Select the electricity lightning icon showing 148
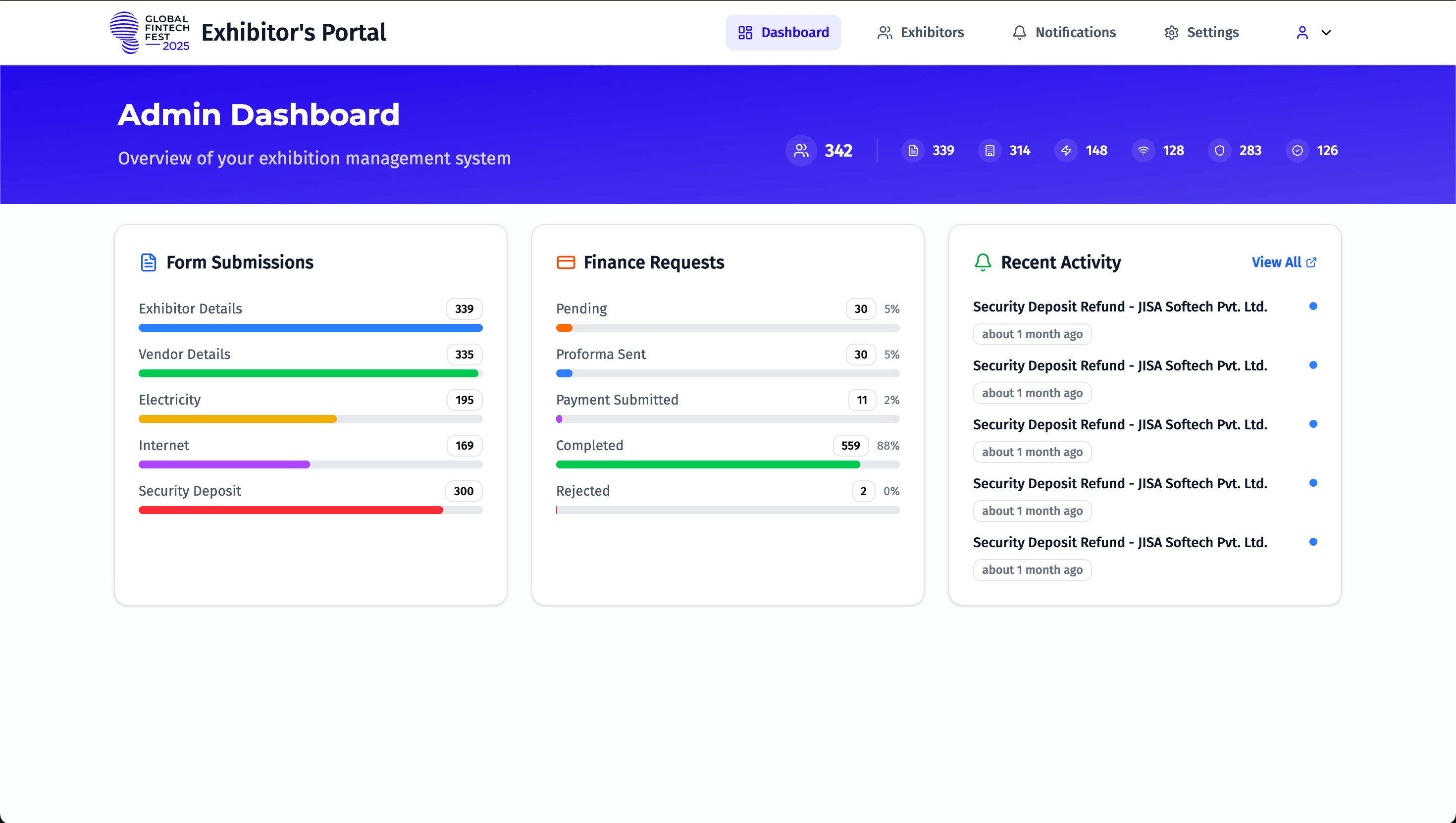This screenshot has height=823, width=1456. pyautogui.click(x=1066, y=151)
